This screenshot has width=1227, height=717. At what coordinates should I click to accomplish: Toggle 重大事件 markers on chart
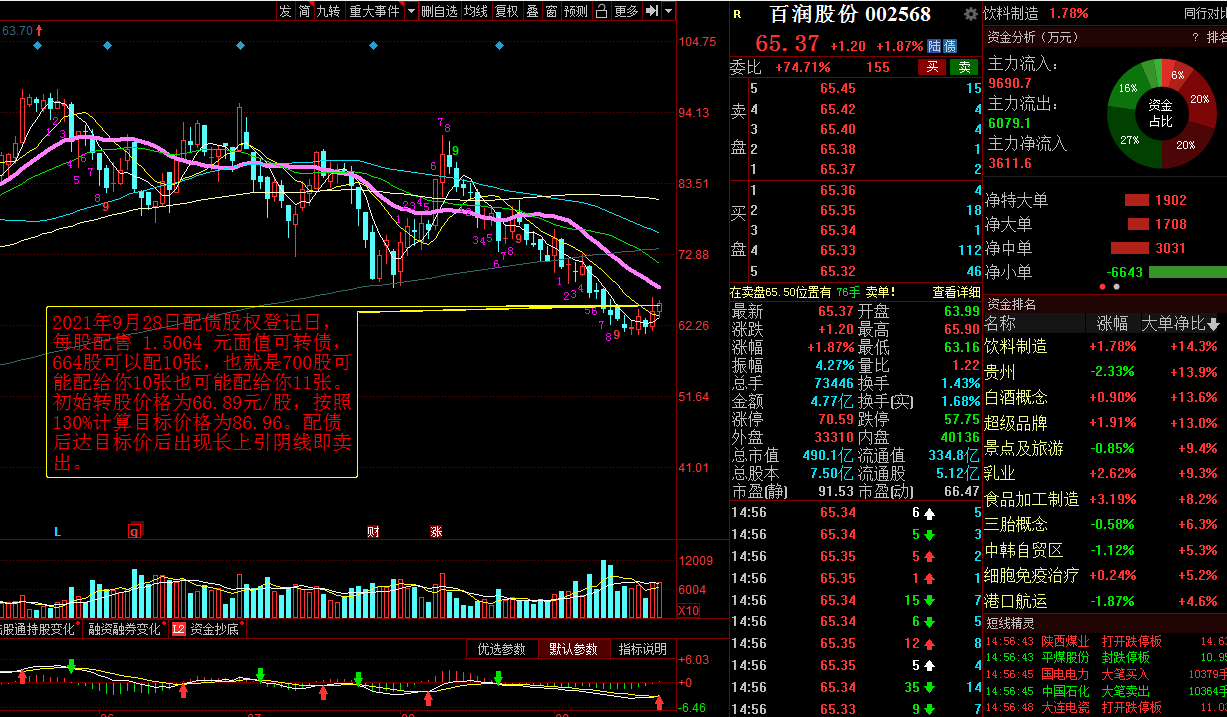click(x=374, y=11)
